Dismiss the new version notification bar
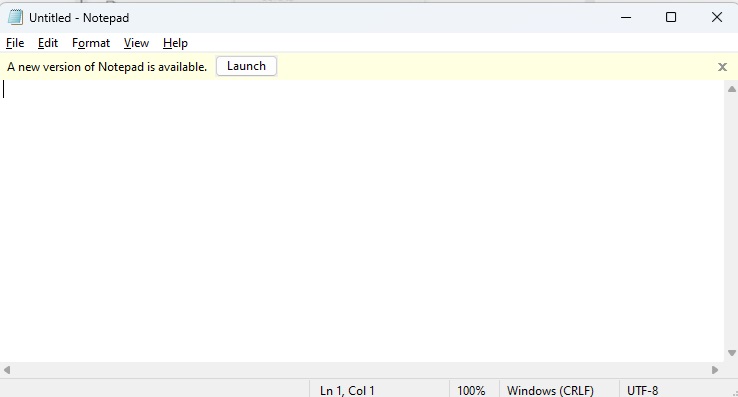The width and height of the screenshot is (738, 397). tap(722, 67)
